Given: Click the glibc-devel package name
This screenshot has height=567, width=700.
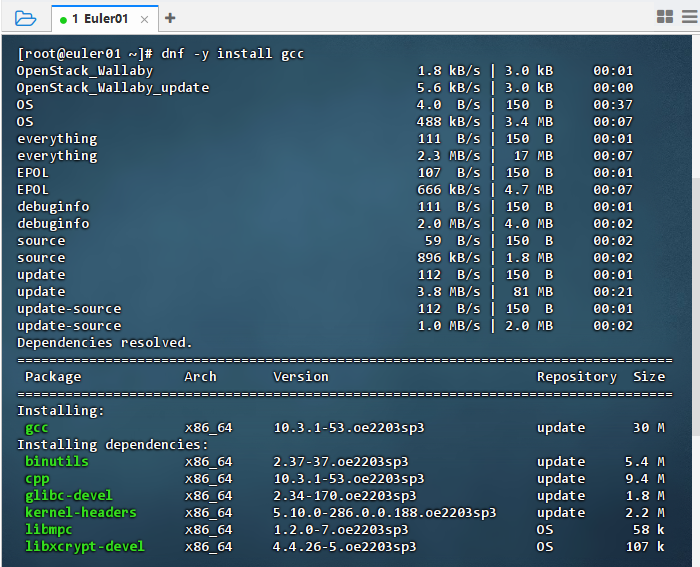Looking at the screenshot, I should click(68, 495).
